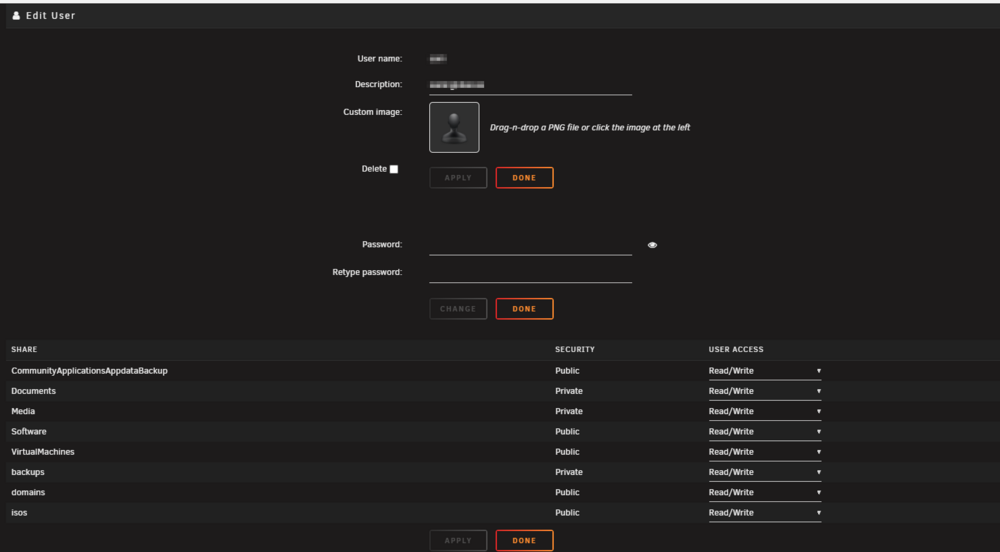Click the SHARE column header
The width and height of the screenshot is (1000, 552).
(x=24, y=349)
